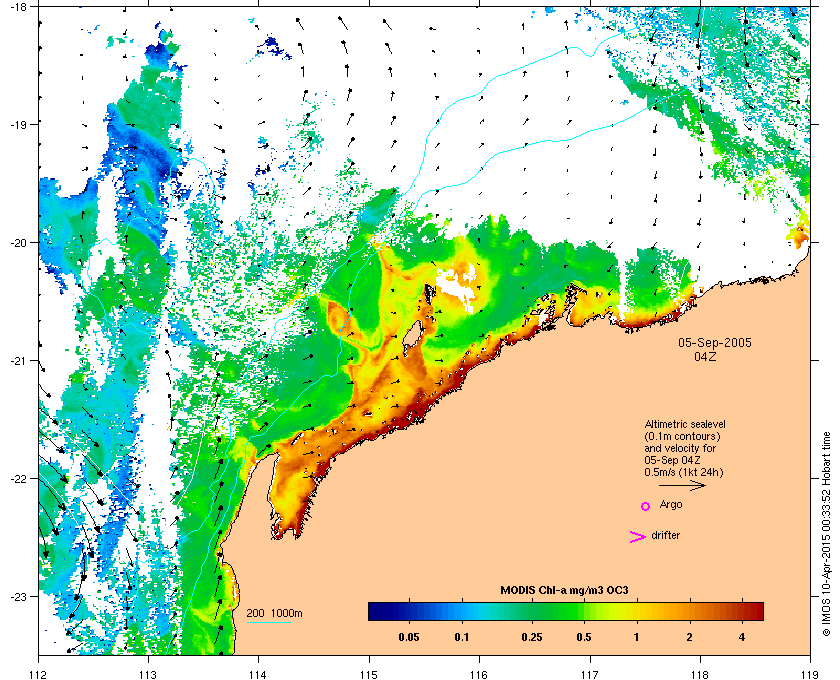Click the colorbar tick label 0.25

pyautogui.click(x=531, y=637)
